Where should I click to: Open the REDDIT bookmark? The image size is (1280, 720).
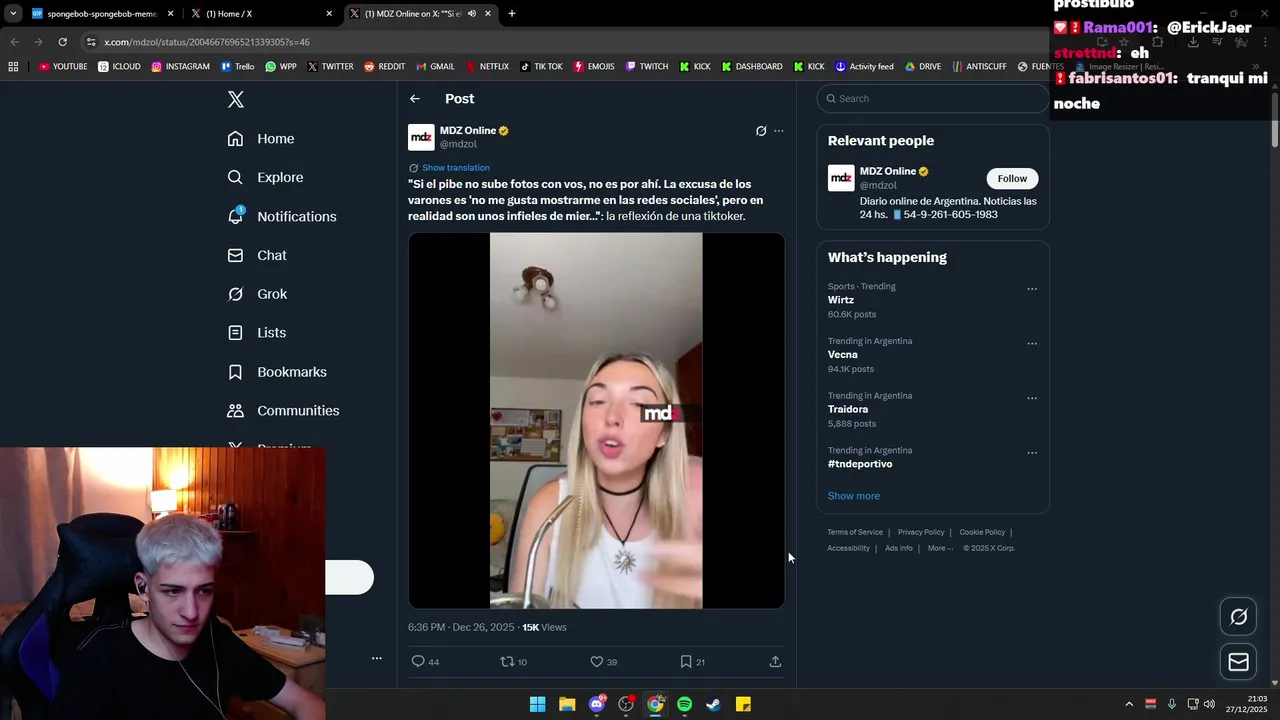pos(385,67)
